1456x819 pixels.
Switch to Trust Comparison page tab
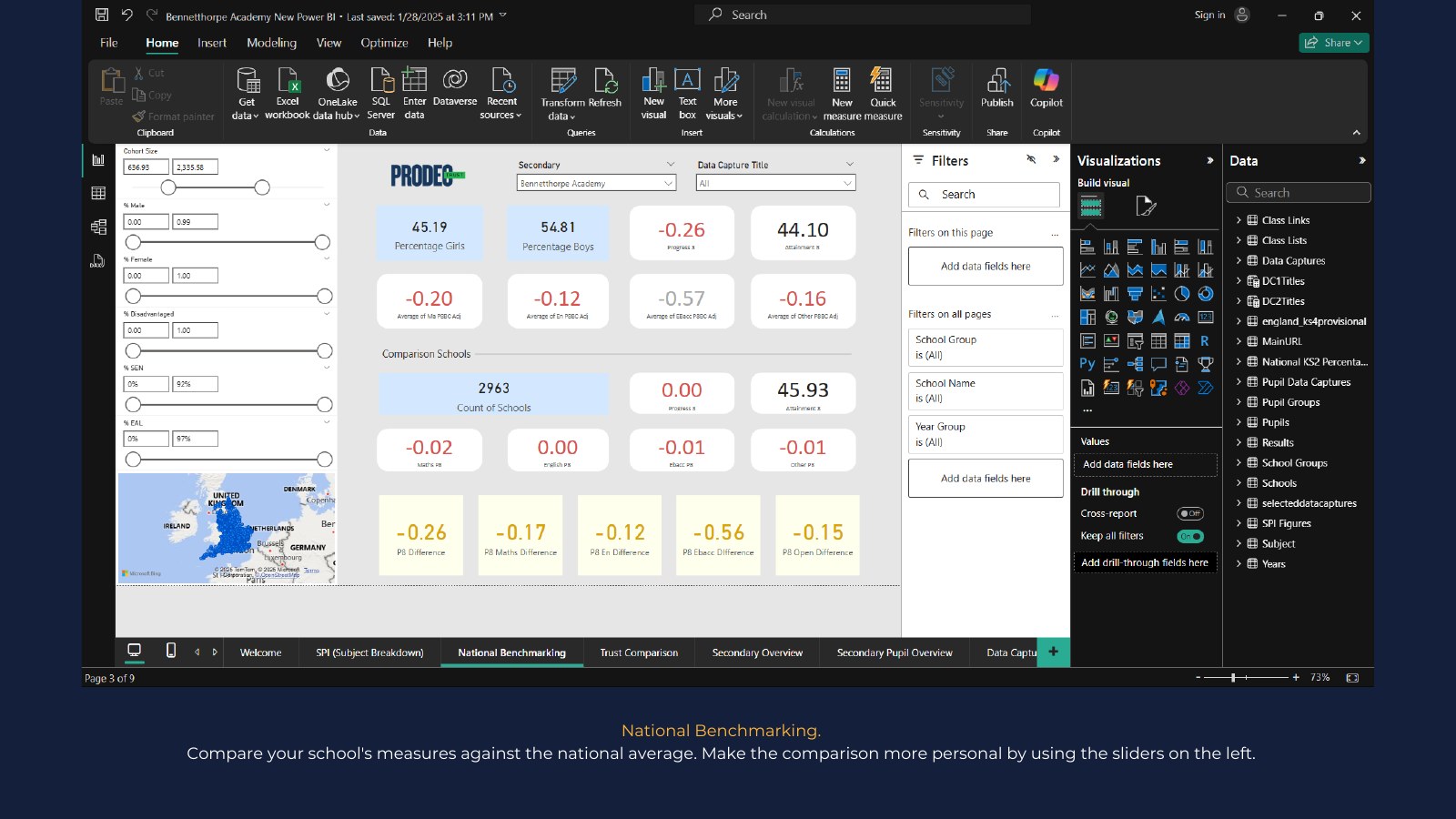tap(639, 652)
